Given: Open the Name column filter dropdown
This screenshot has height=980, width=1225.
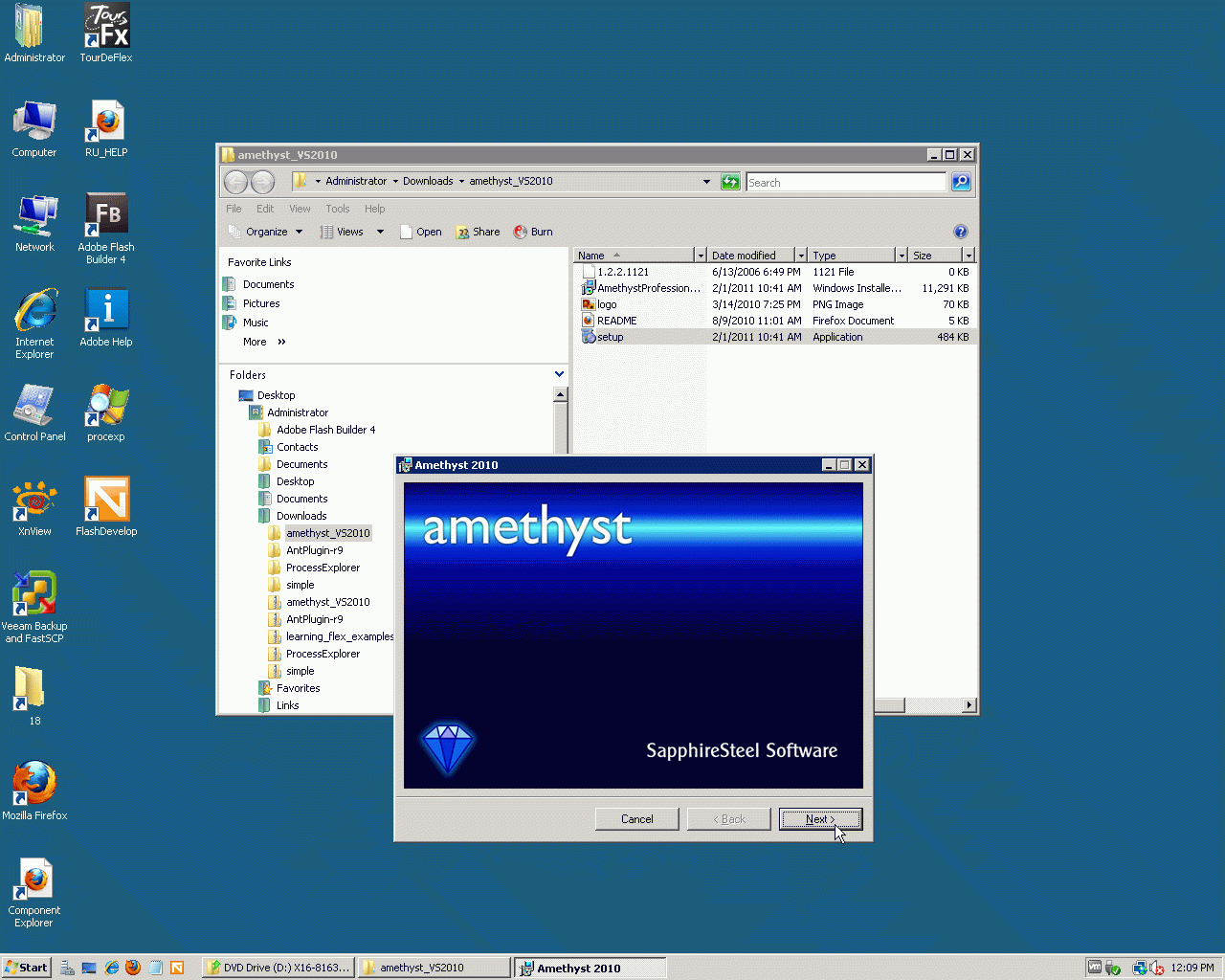Looking at the screenshot, I should pos(701,256).
